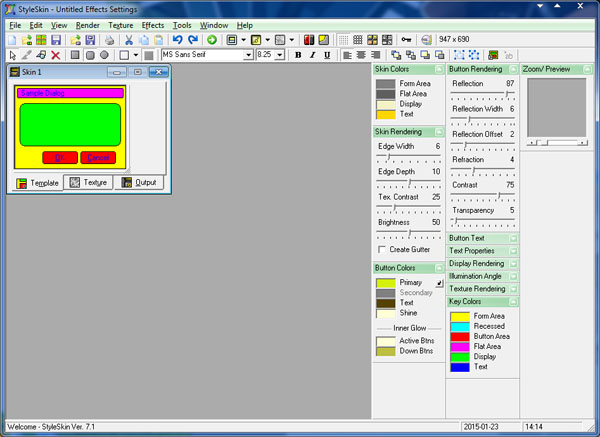
Task: Click the Save floppy disk icon
Action: tap(57, 39)
